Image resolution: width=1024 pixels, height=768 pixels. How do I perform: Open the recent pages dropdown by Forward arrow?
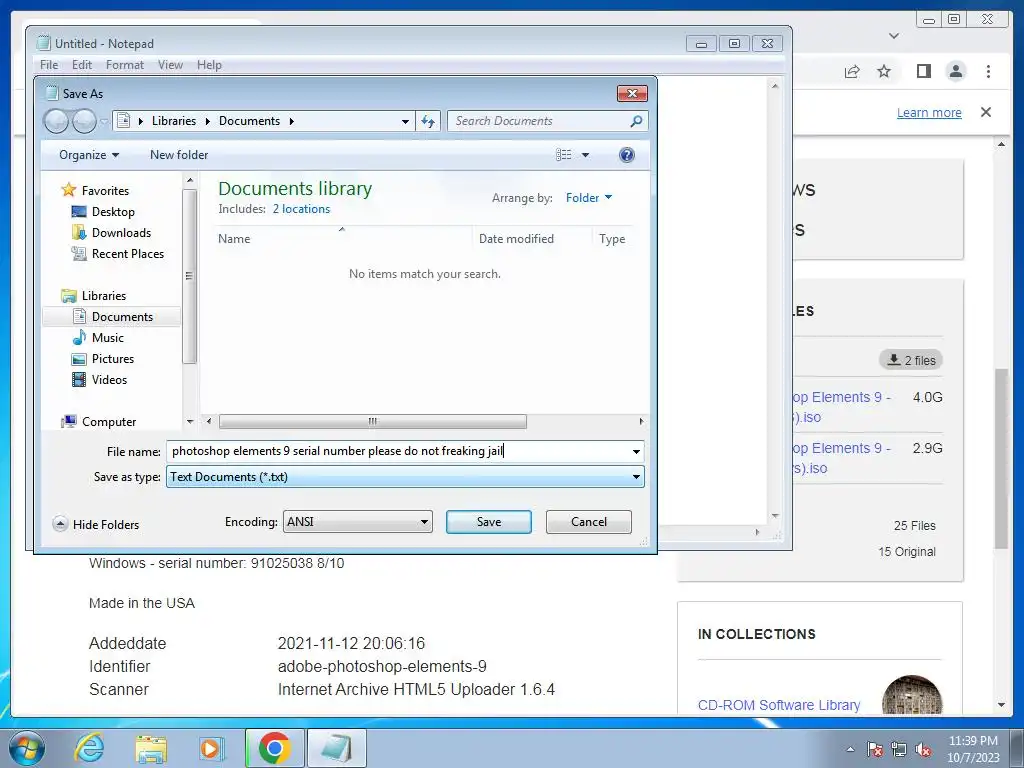(104, 121)
